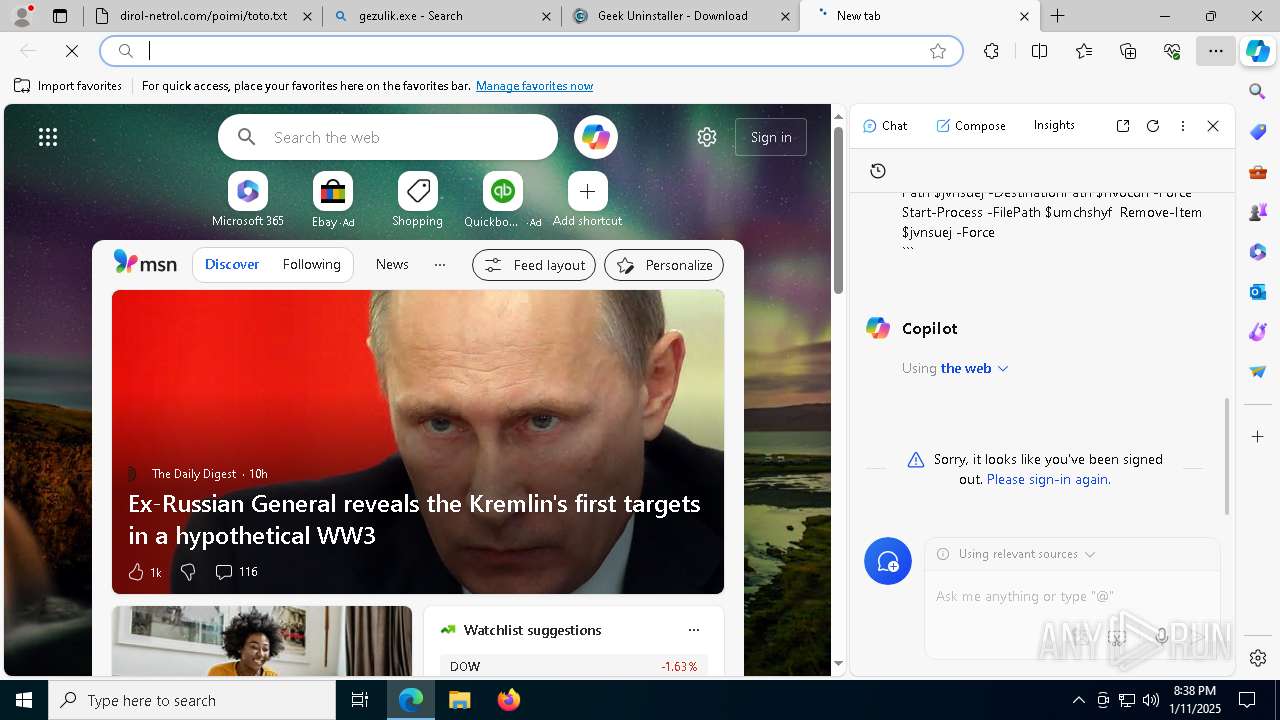Screen dimensions: 1280x720
Task: Open comments on the Kremlin article
Action: [236, 572]
